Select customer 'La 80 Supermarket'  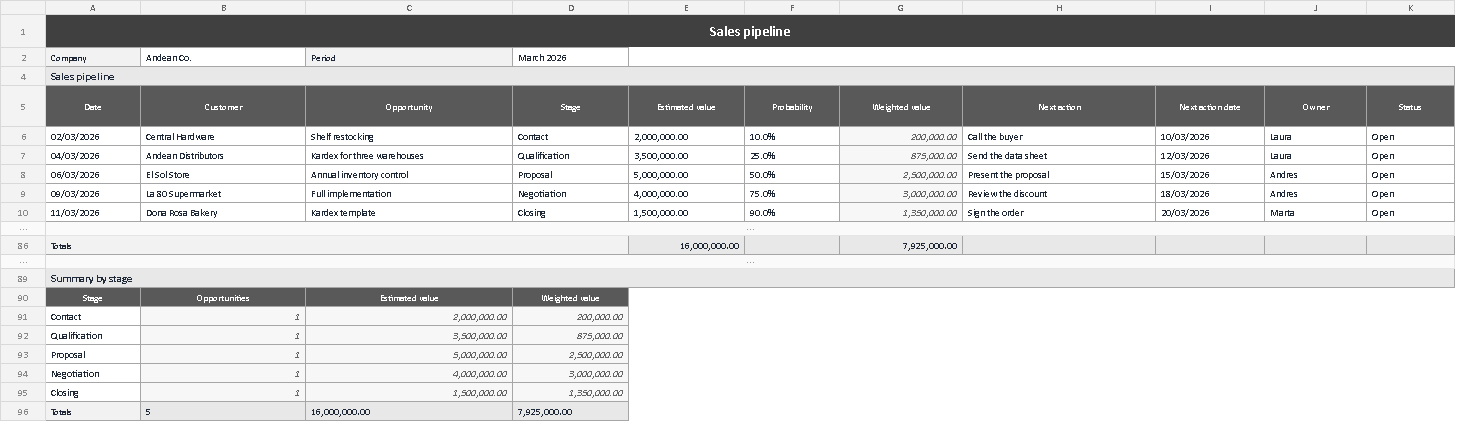point(223,194)
